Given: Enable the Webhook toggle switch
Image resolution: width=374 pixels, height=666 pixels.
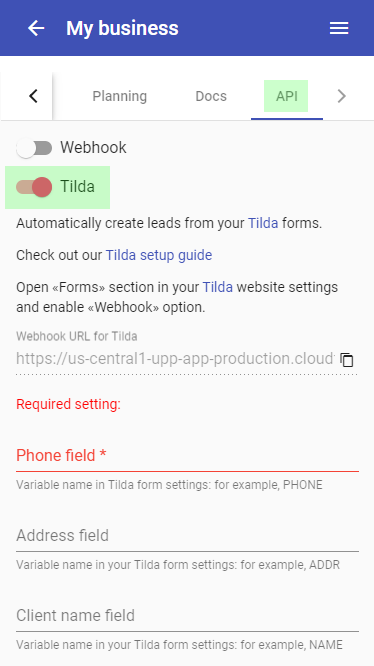Looking at the screenshot, I should (34, 148).
